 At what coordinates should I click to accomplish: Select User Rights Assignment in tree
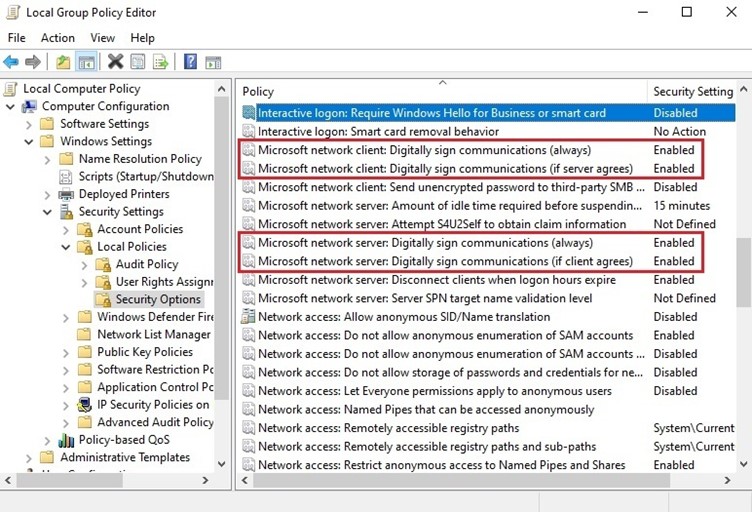164,282
